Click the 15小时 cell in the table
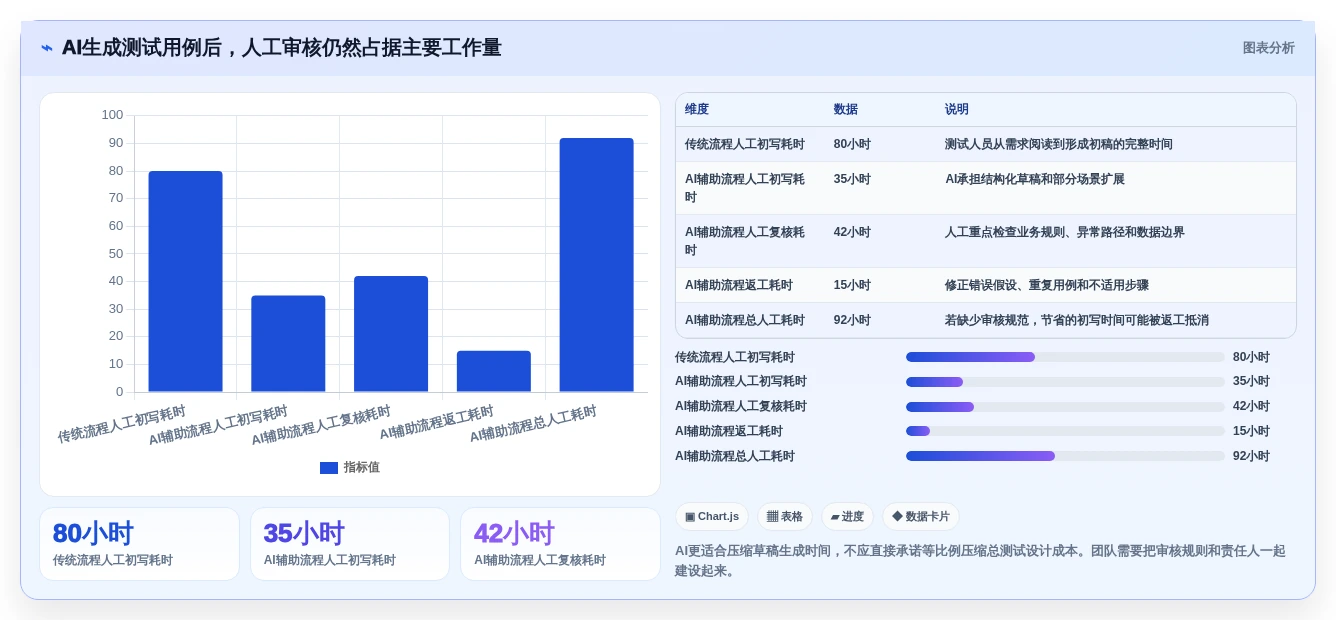1336x620 pixels. coord(852,285)
